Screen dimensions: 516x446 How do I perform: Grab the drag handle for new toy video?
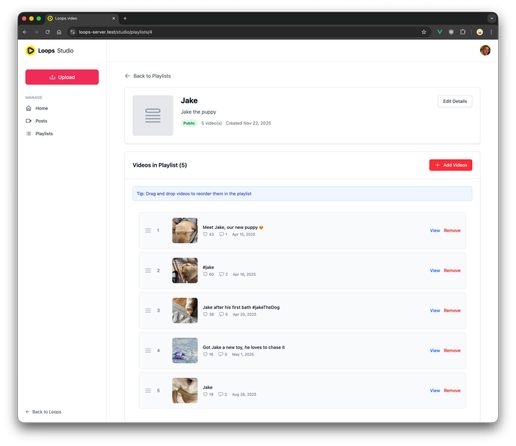tap(148, 351)
